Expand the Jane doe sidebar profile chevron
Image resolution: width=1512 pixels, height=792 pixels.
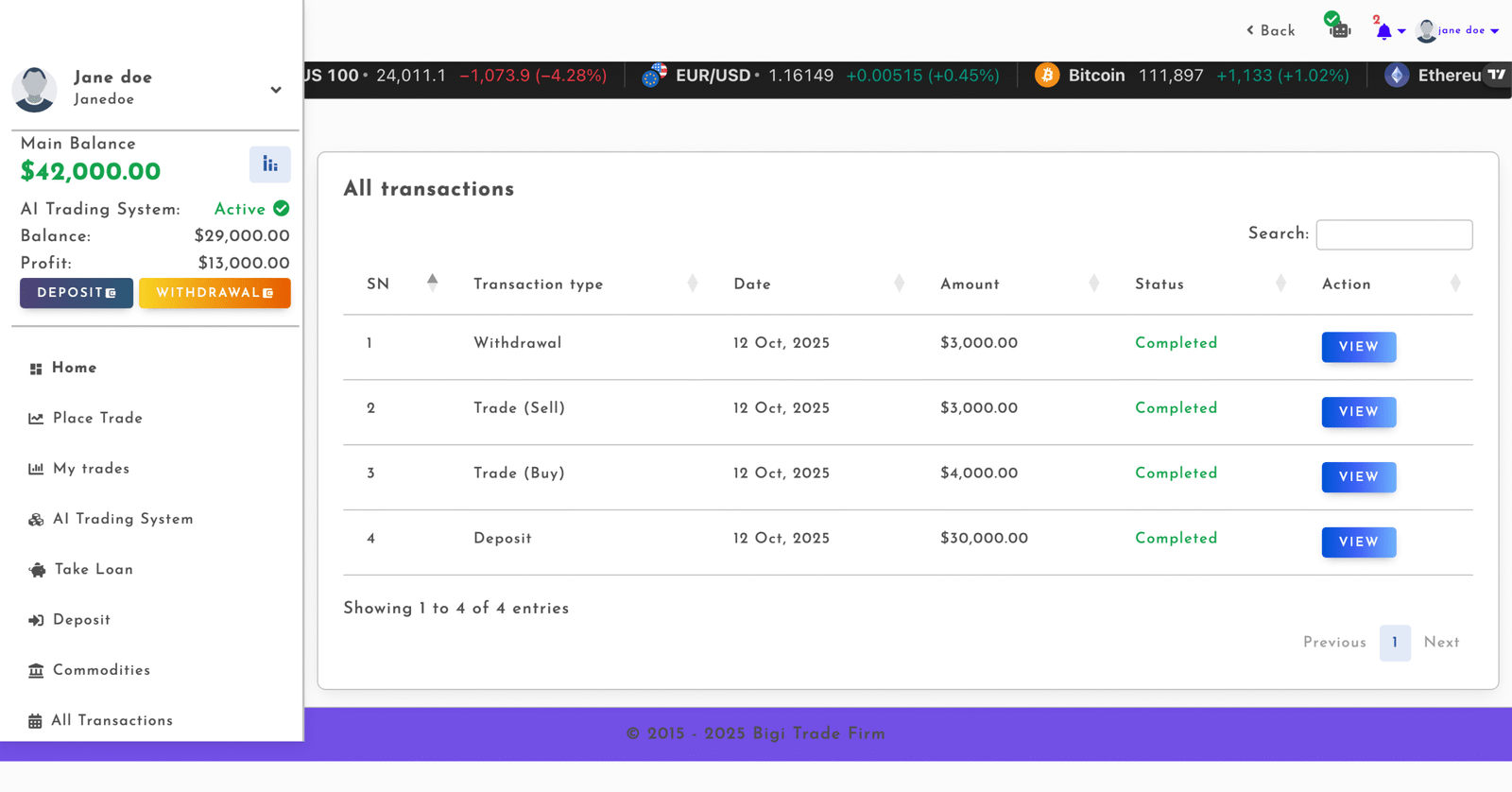coord(275,90)
